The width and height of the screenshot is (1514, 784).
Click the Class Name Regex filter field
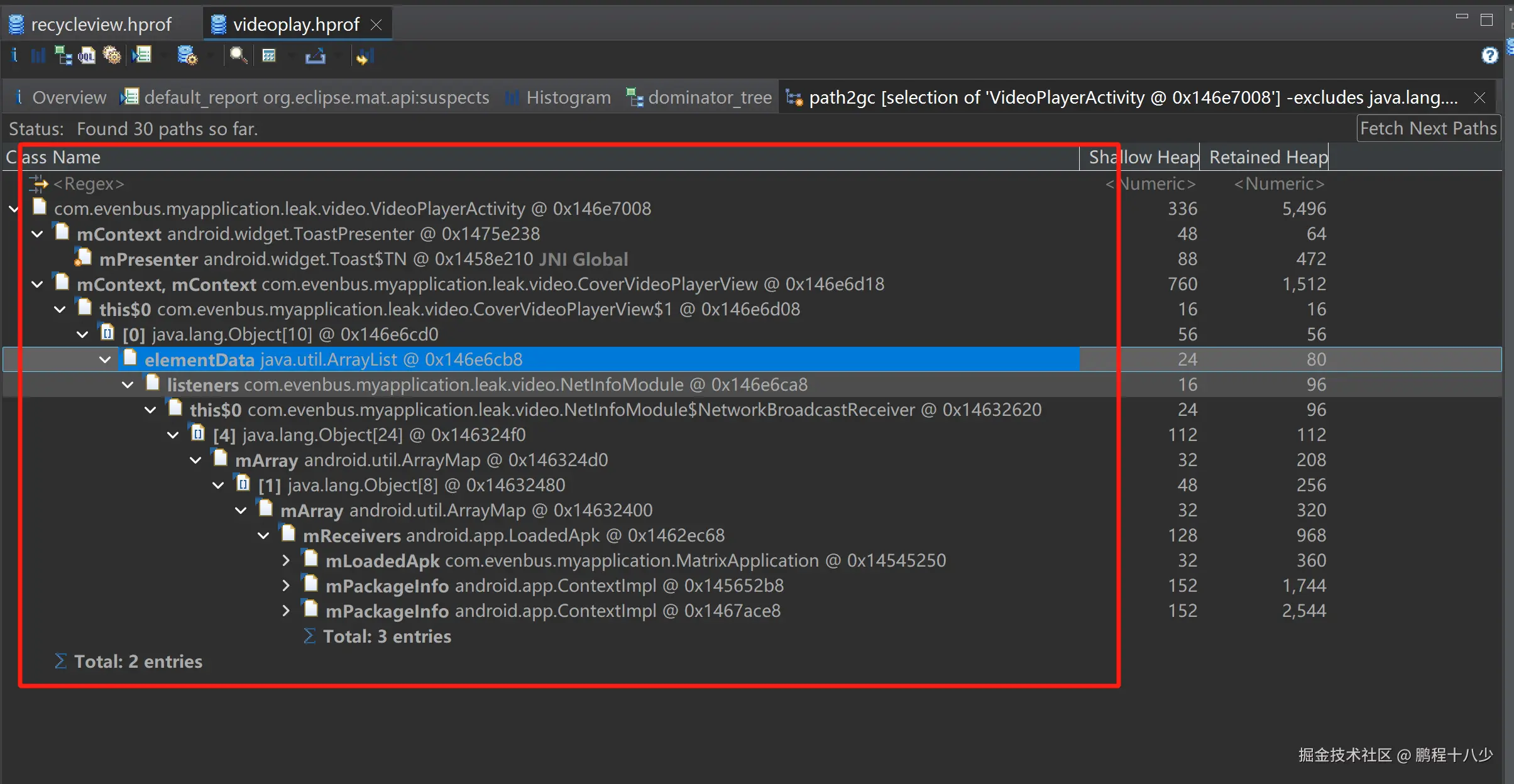(x=88, y=184)
